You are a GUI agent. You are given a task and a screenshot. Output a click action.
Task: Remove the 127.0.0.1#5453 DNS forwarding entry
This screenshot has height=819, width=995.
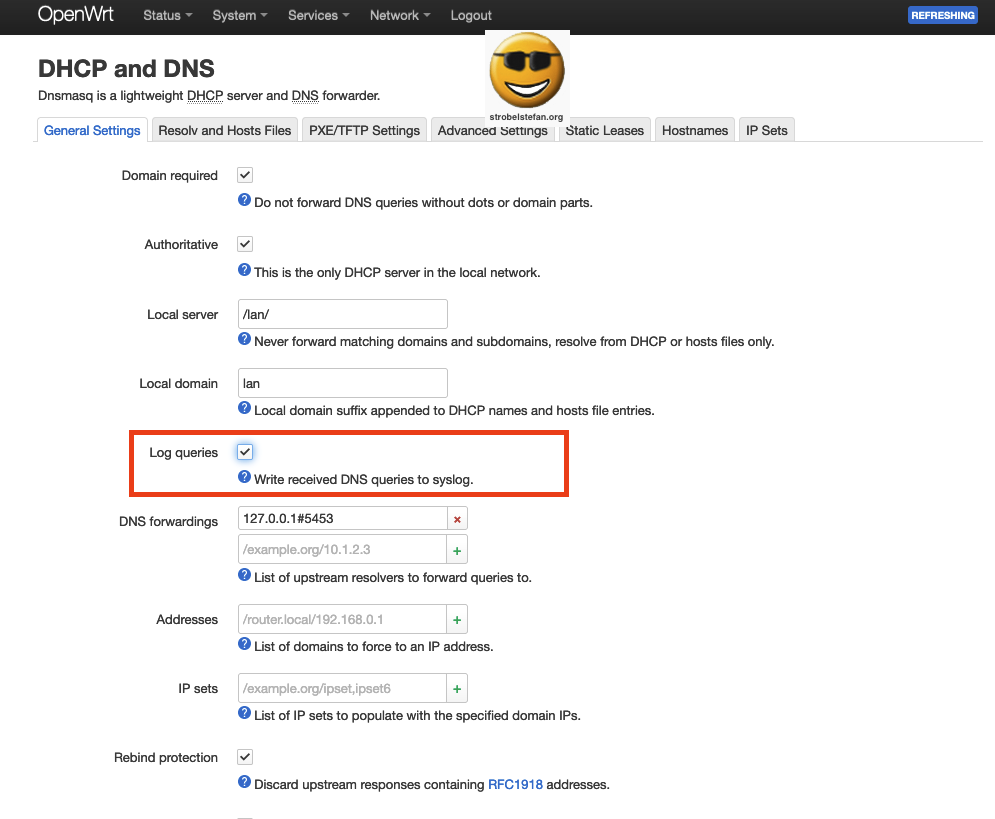458,518
